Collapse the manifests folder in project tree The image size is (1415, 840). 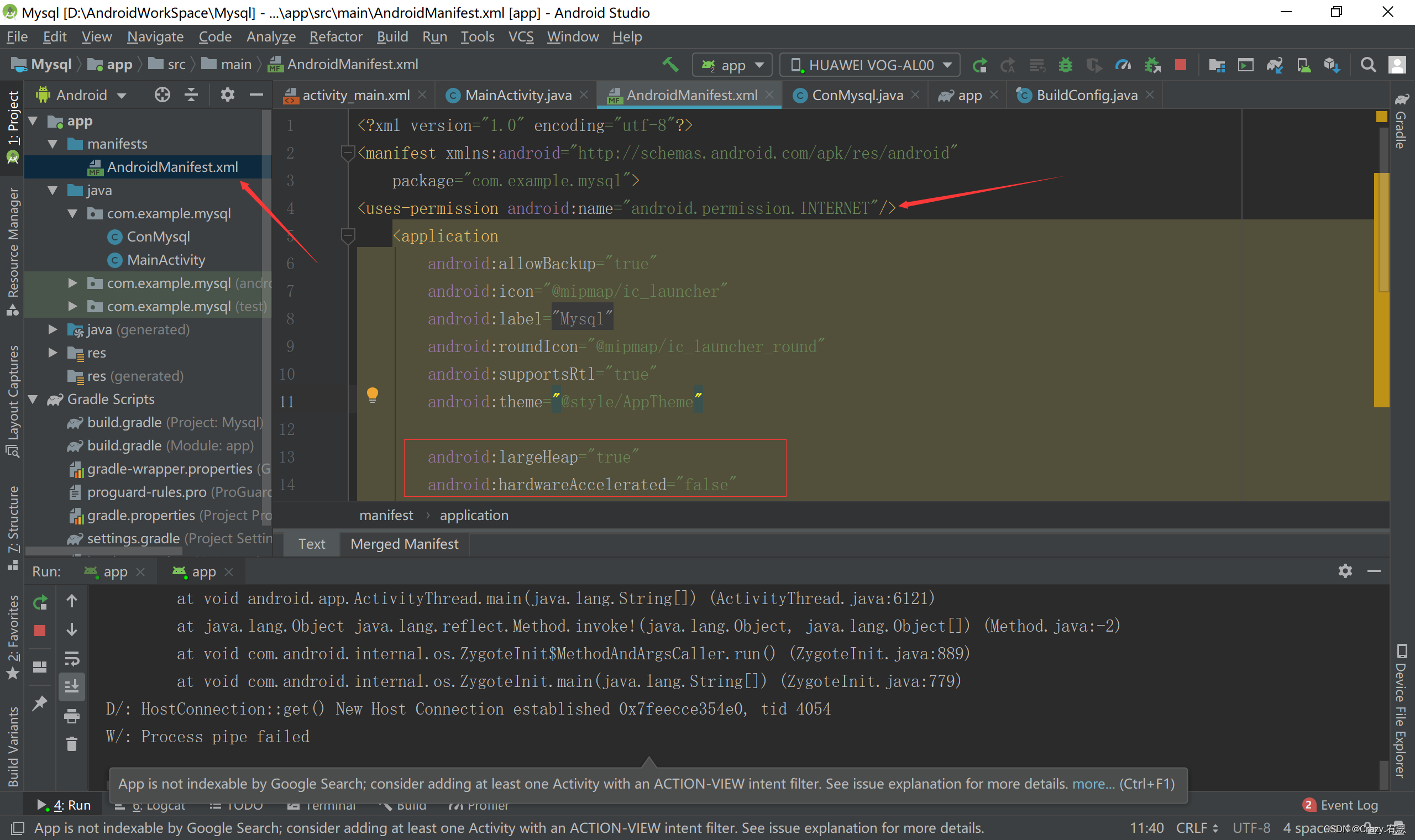pos(54,144)
